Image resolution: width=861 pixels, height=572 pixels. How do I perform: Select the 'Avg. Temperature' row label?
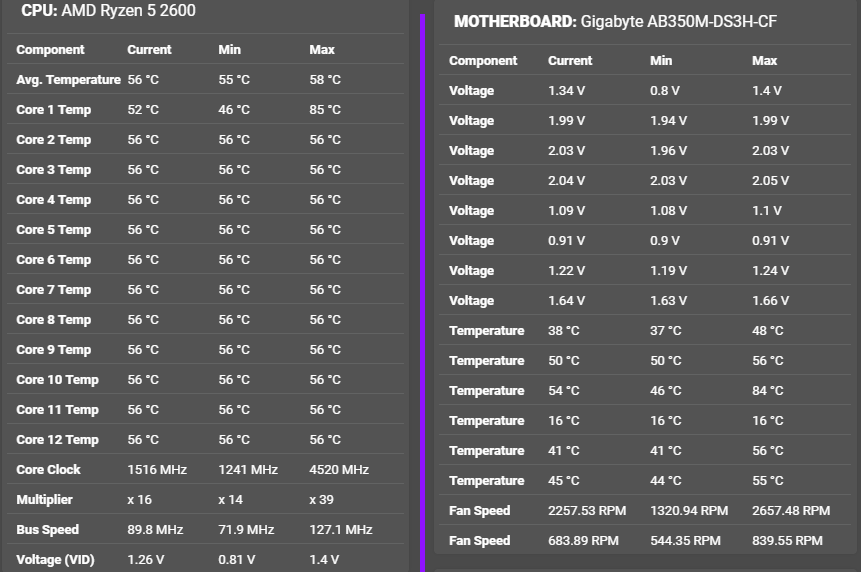tap(68, 80)
